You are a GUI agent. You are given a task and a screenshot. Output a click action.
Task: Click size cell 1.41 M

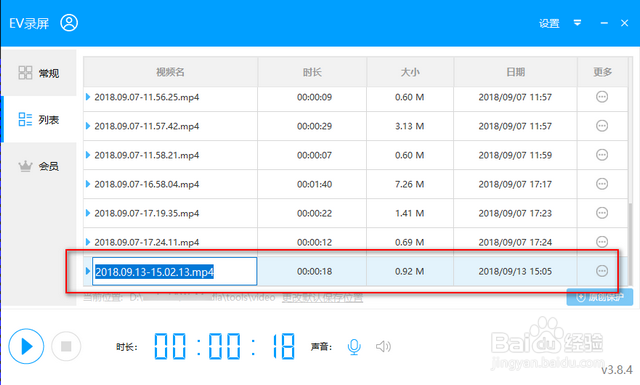point(409,213)
